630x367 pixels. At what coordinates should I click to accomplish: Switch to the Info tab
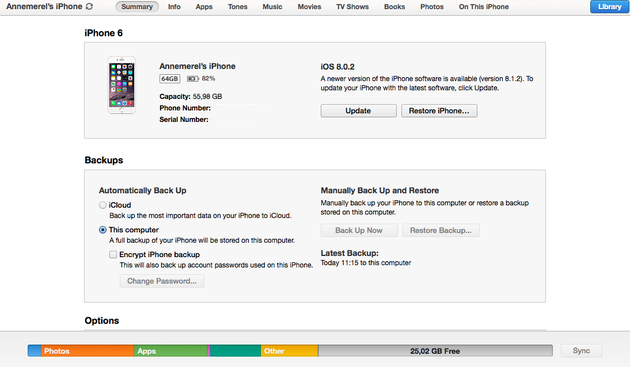pyautogui.click(x=174, y=7)
